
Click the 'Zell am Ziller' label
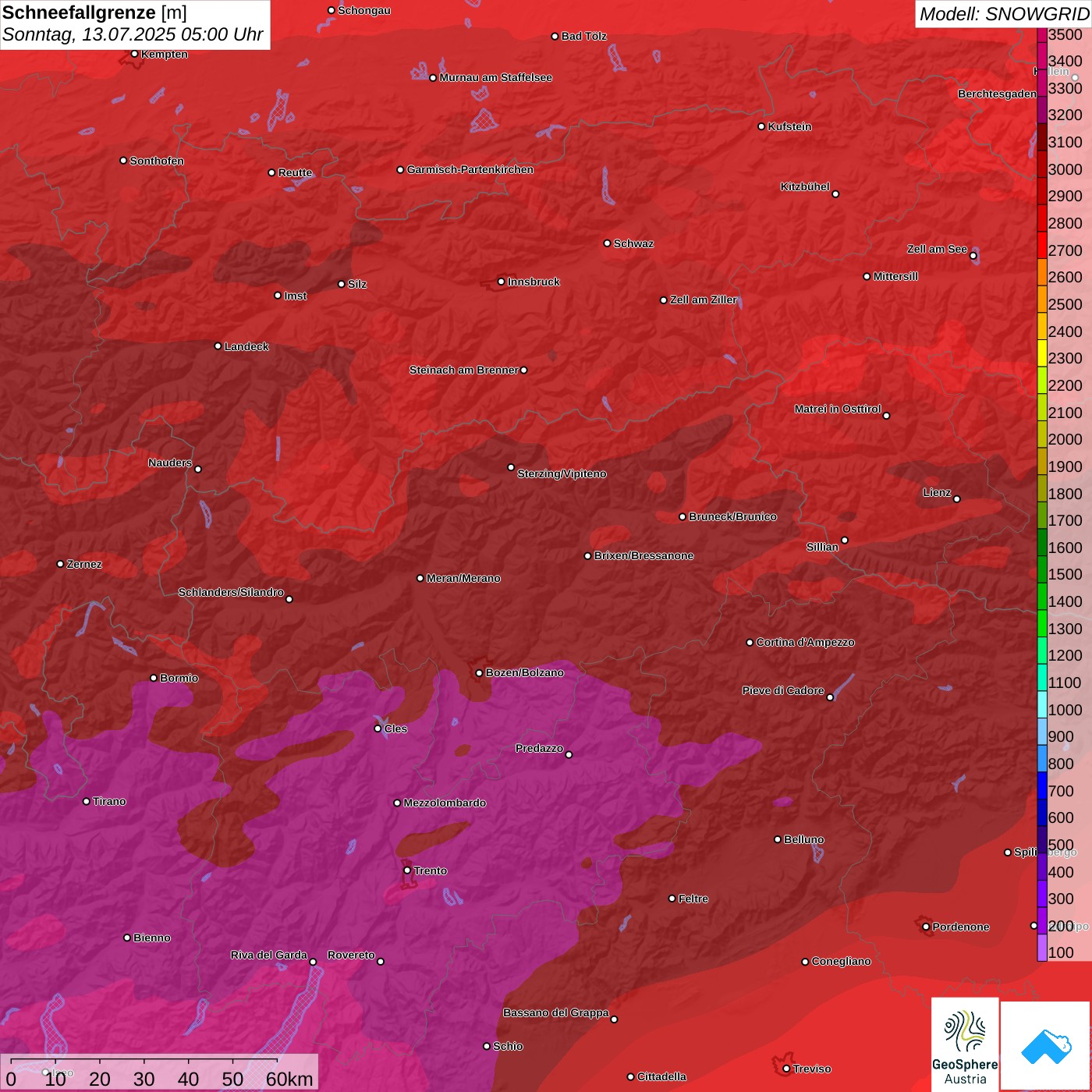pos(703,300)
